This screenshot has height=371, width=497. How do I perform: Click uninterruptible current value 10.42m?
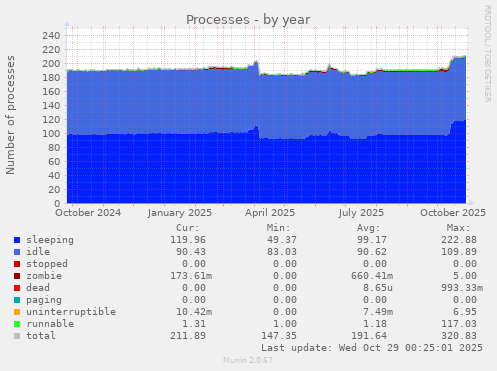pyautogui.click(x=194, y=312)
